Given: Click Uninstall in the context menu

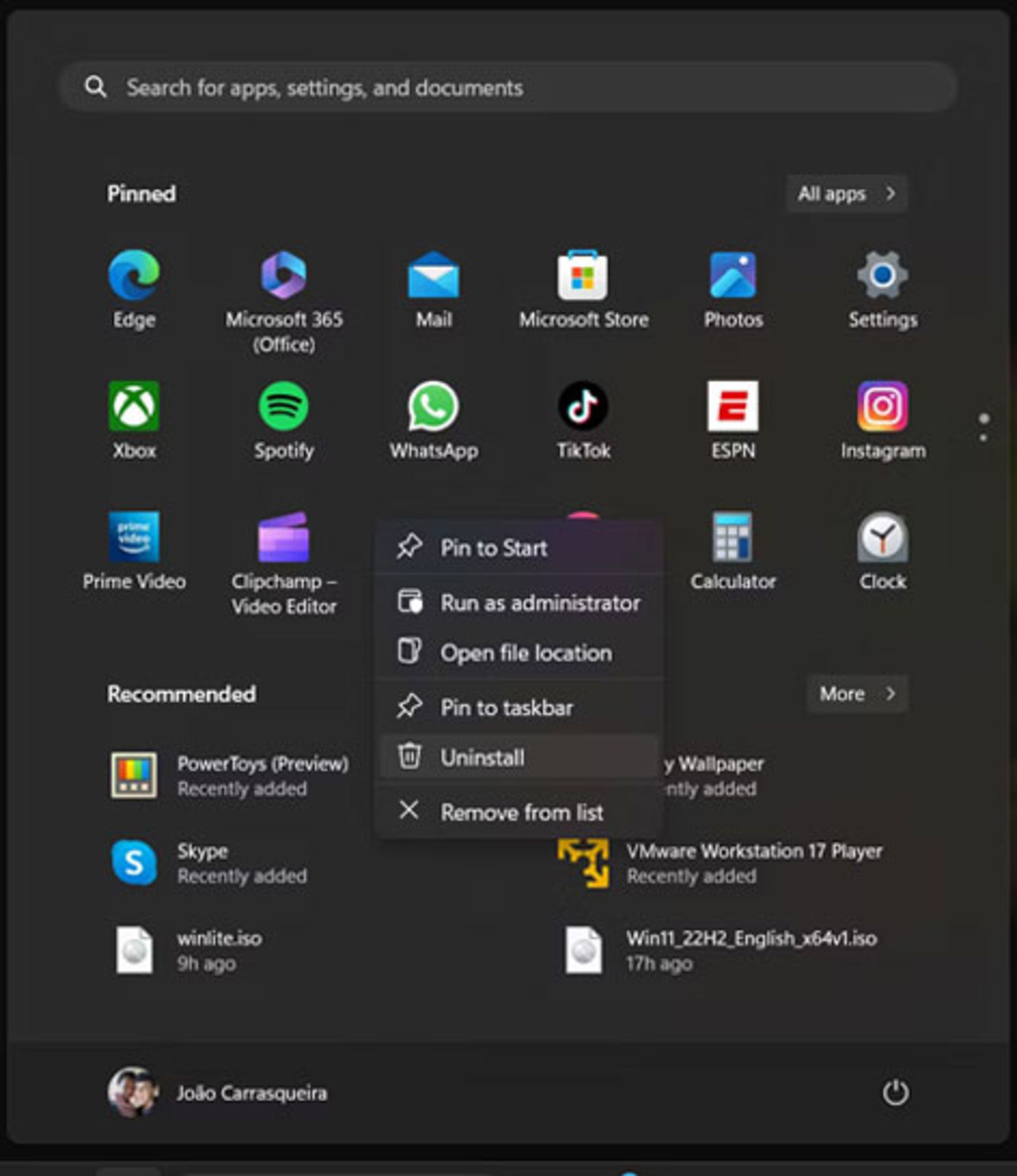Looking at the screenshot, I should pos(519,757).
